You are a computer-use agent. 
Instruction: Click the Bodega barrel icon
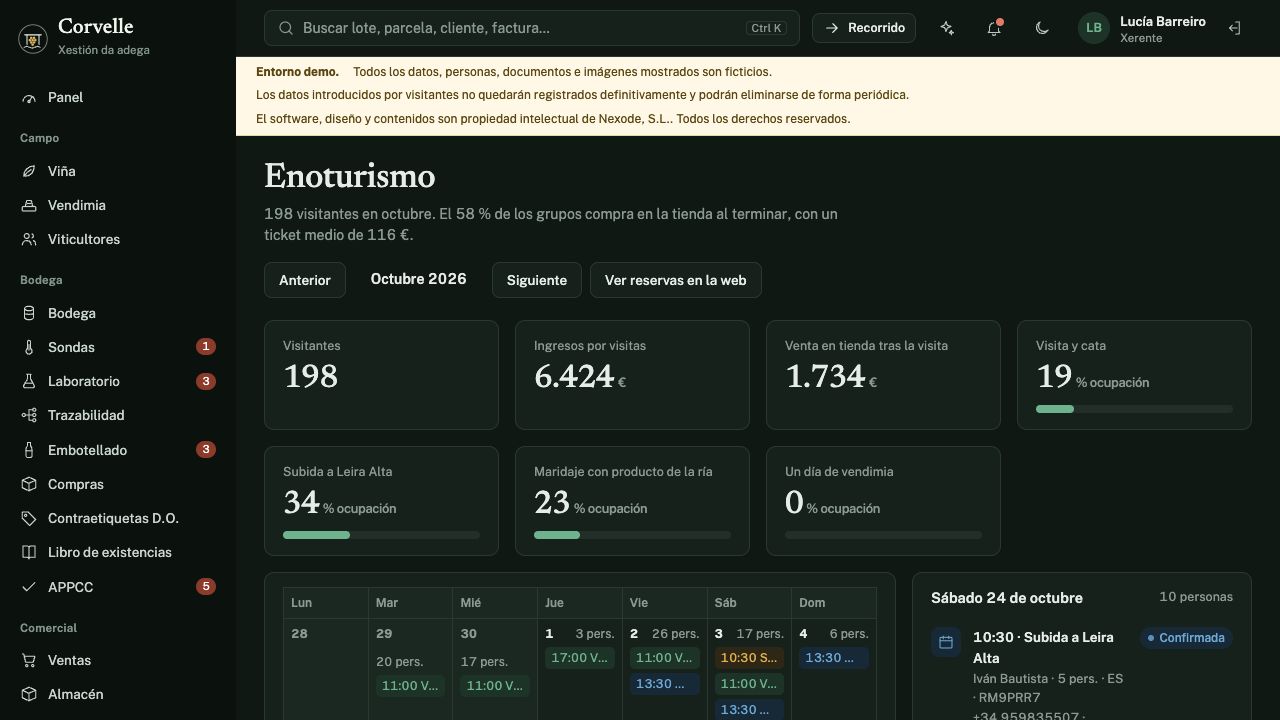pos(29,314)
